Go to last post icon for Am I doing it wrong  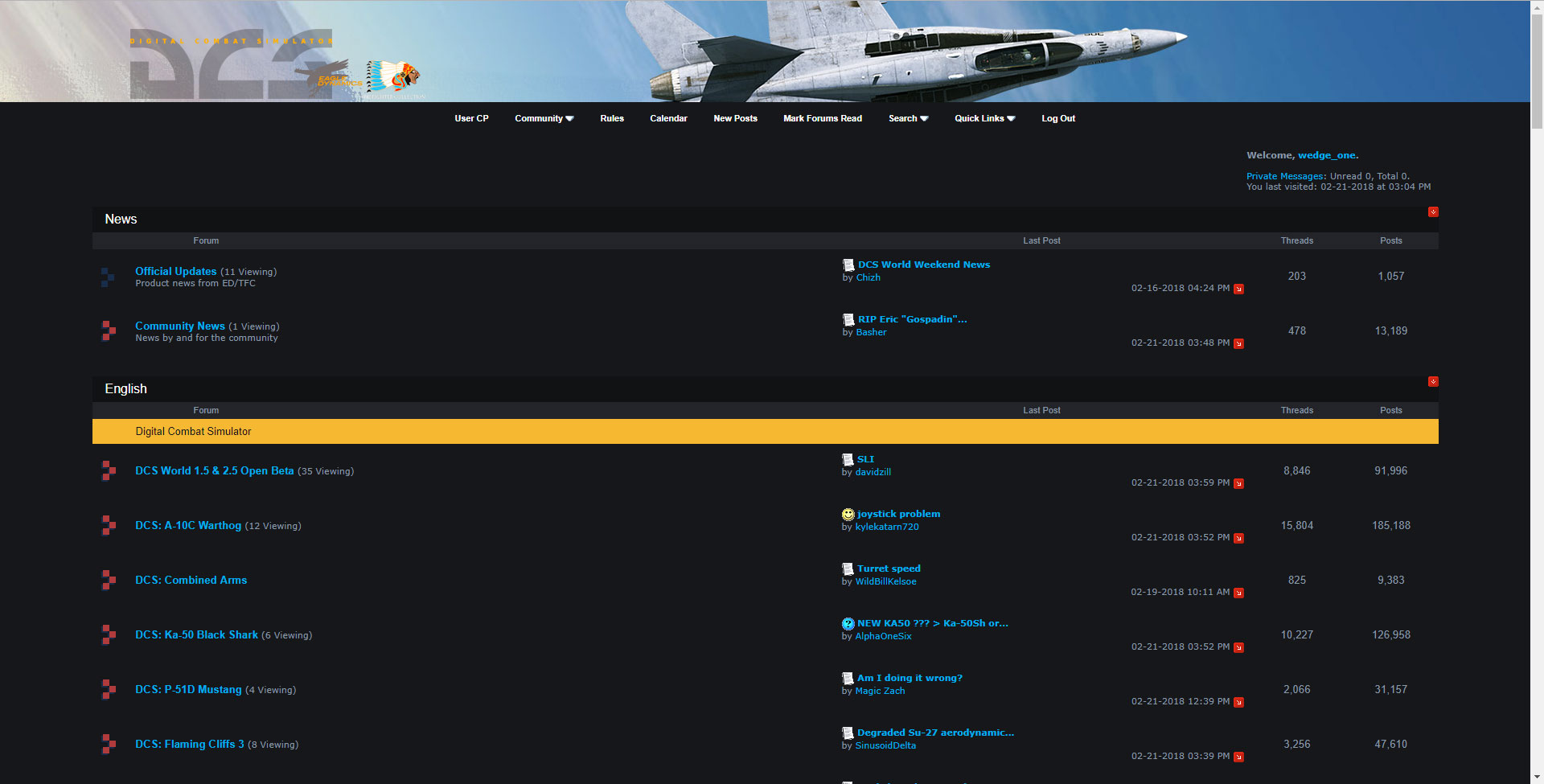coord(1239,702)
